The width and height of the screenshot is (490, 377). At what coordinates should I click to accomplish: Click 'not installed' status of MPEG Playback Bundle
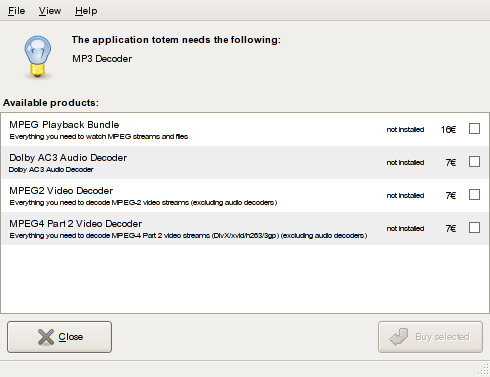point(405,129)
